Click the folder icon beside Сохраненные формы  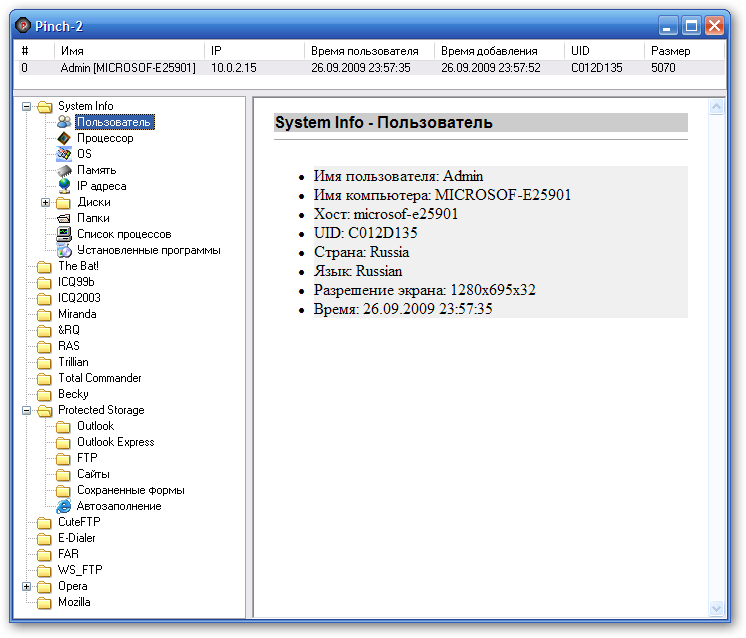[63, 491]
